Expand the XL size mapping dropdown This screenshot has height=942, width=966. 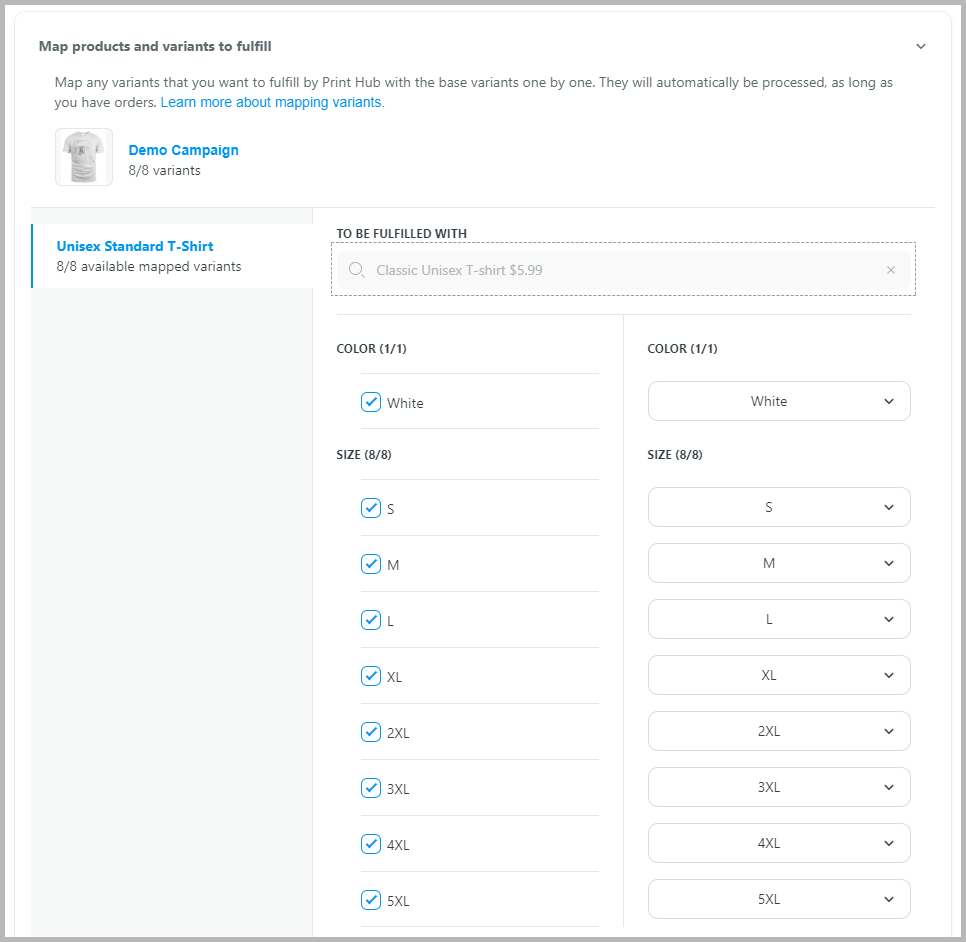(x=779, y=675)
